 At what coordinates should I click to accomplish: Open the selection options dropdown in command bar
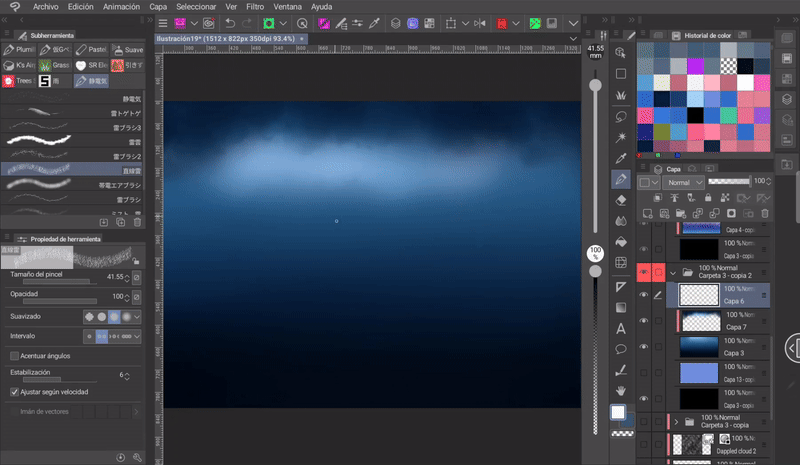pos(465,23)
